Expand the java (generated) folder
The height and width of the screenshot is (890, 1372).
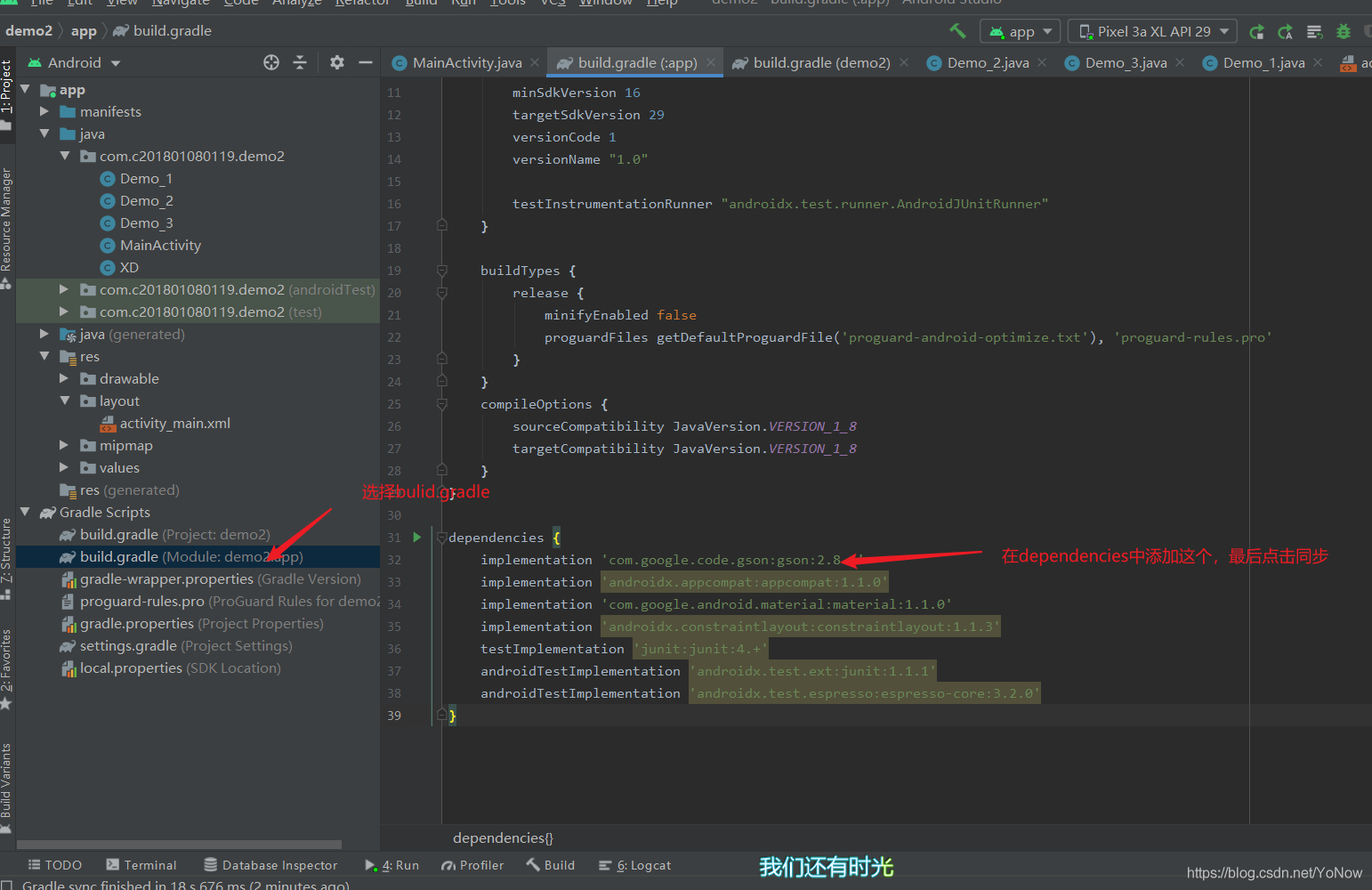(x=44, y=334)
